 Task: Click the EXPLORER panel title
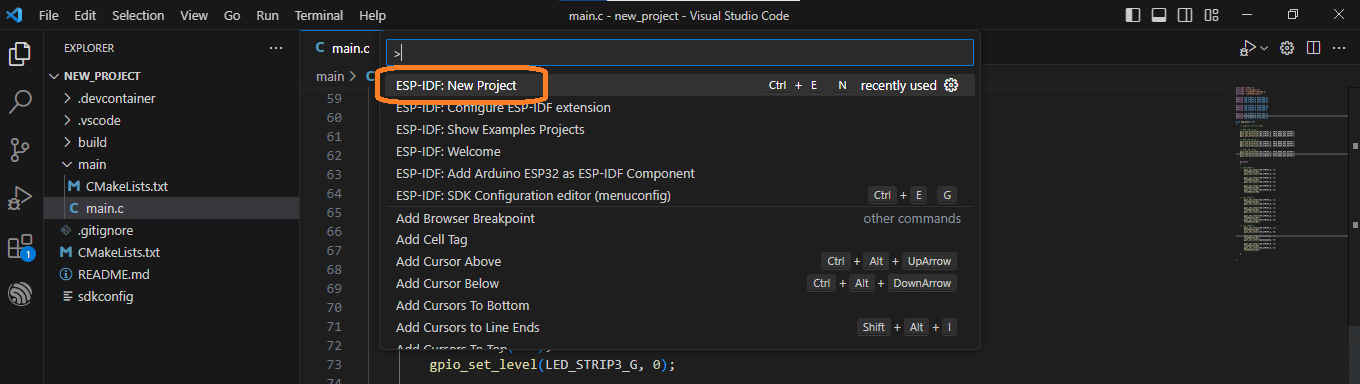pos(89,48)
